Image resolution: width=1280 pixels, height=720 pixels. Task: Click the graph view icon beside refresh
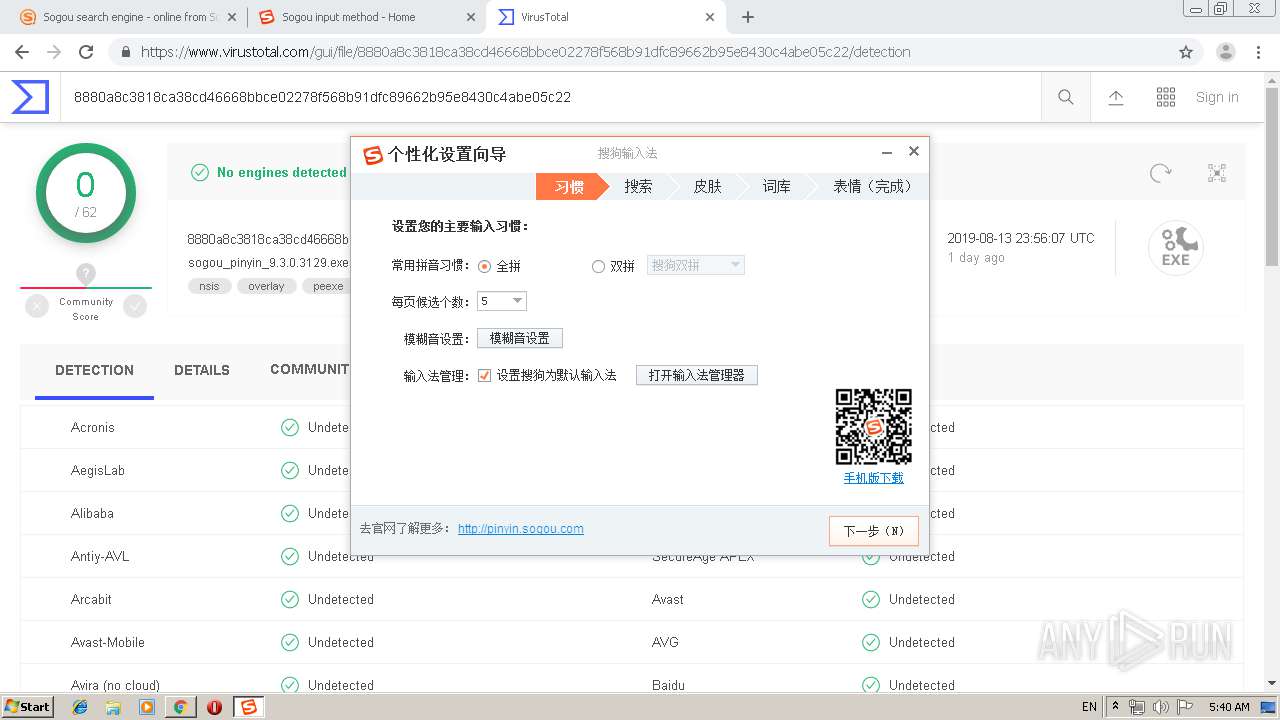[1217, 173]
